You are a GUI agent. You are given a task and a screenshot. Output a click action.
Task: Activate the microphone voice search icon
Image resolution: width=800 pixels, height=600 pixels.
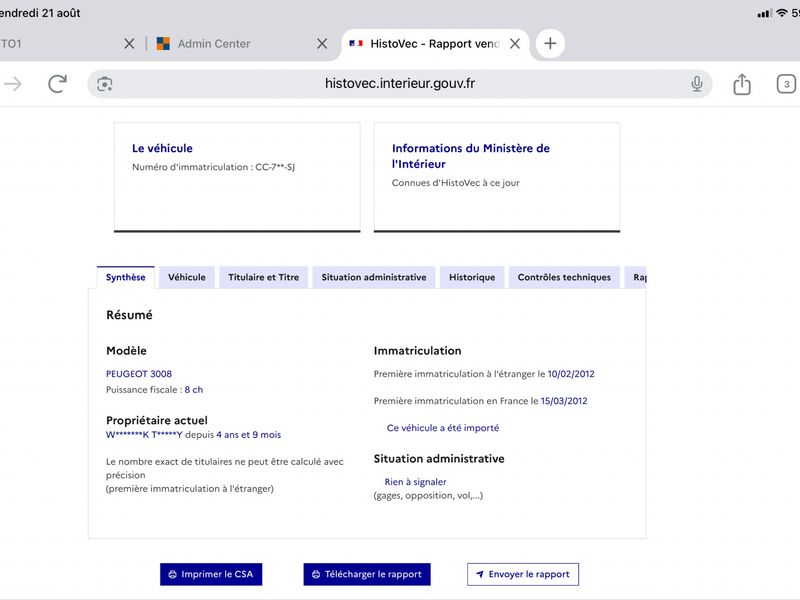pos(696,84)
